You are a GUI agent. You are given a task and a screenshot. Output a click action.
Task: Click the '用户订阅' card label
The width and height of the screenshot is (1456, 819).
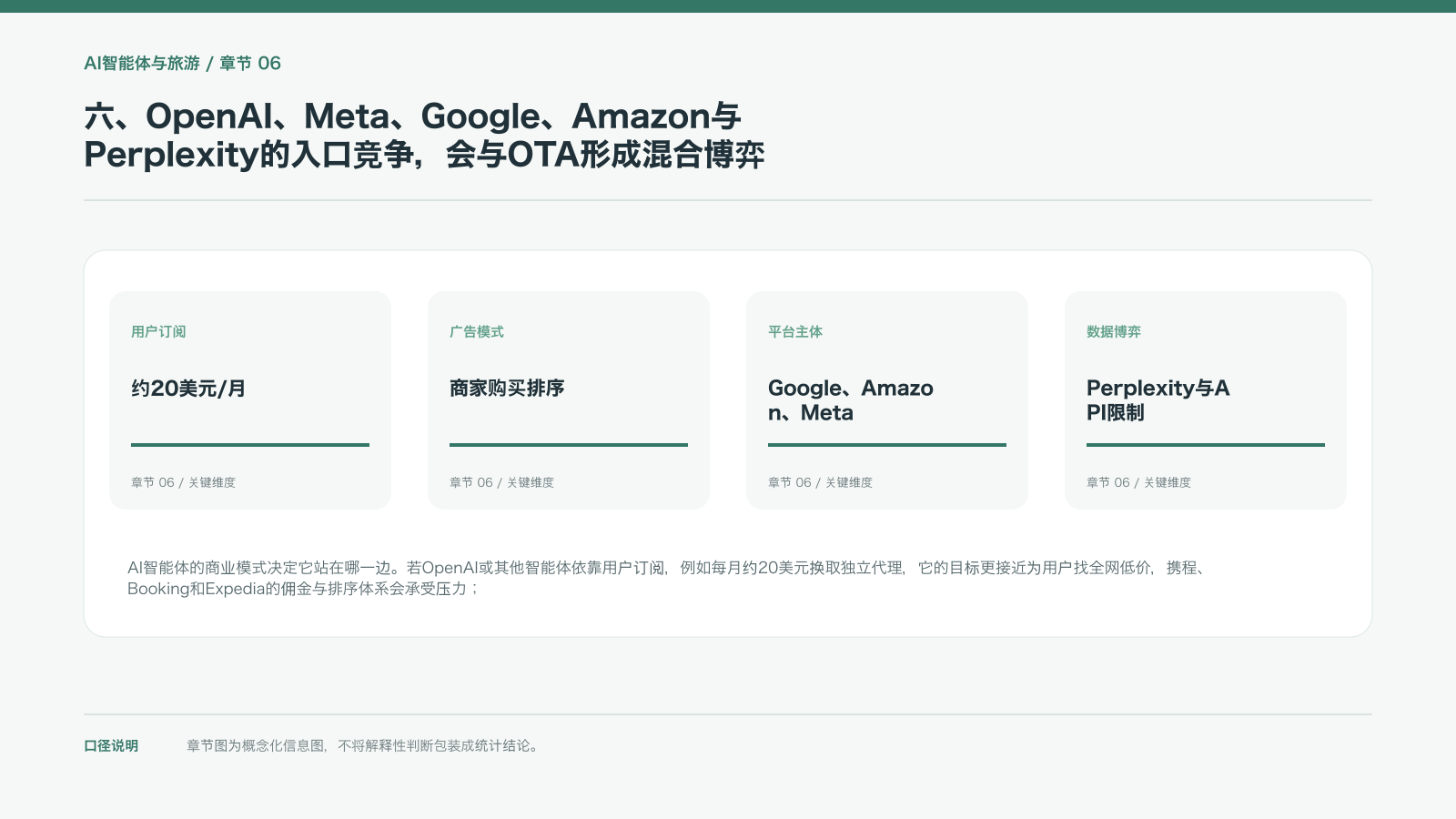[x=158, y=331]
